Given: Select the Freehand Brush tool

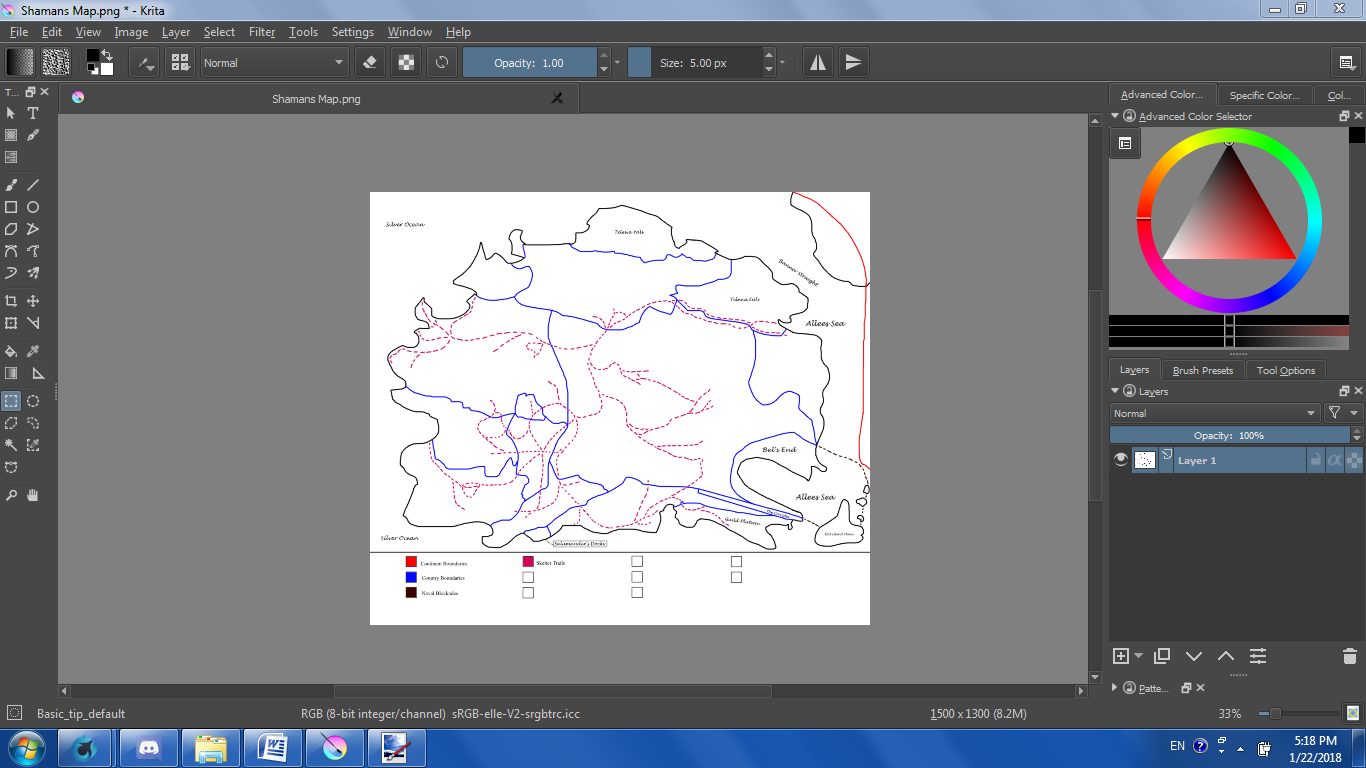Looking at the screenshot, I should click(x=11, y=185).
